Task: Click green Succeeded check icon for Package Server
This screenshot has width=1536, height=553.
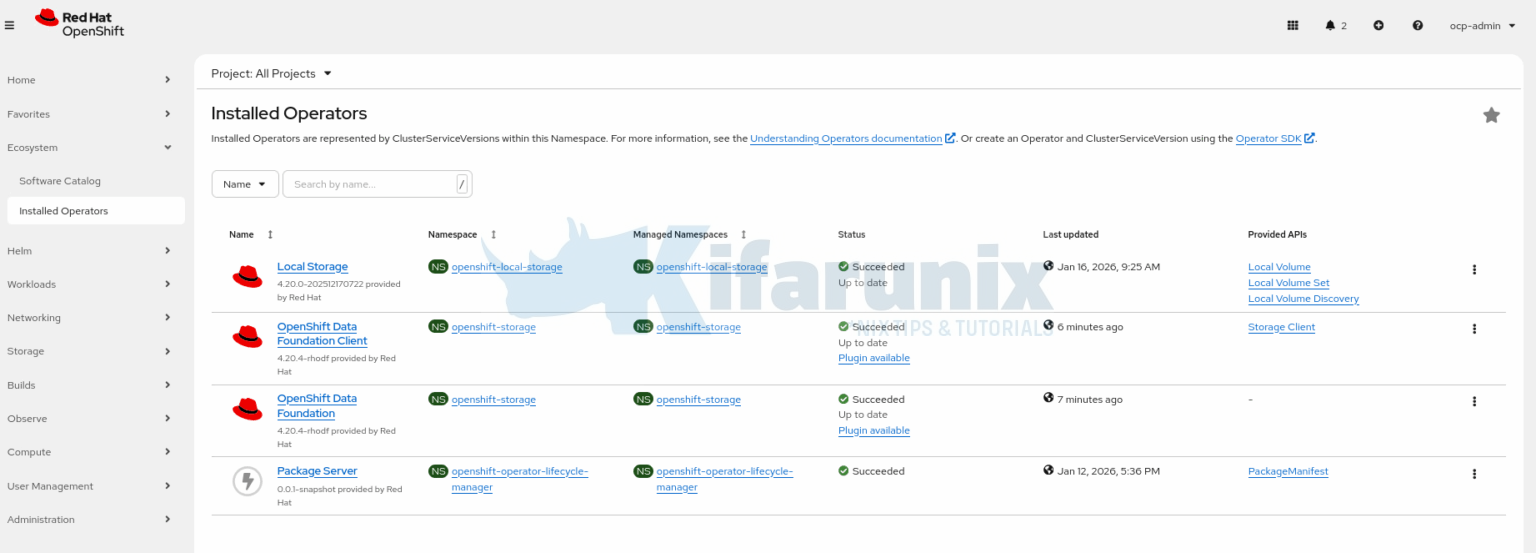Action: pos(843,471)
